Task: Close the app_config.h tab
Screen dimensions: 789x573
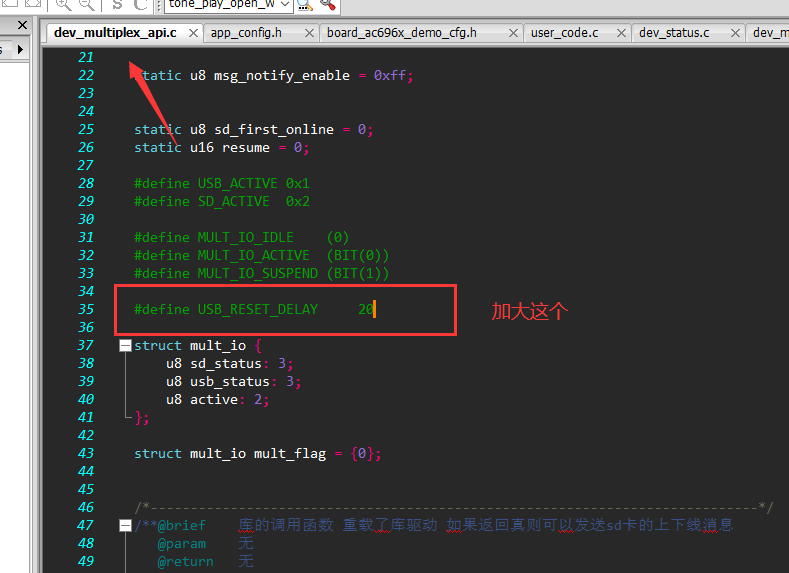Action: click(x=309, y=33)
